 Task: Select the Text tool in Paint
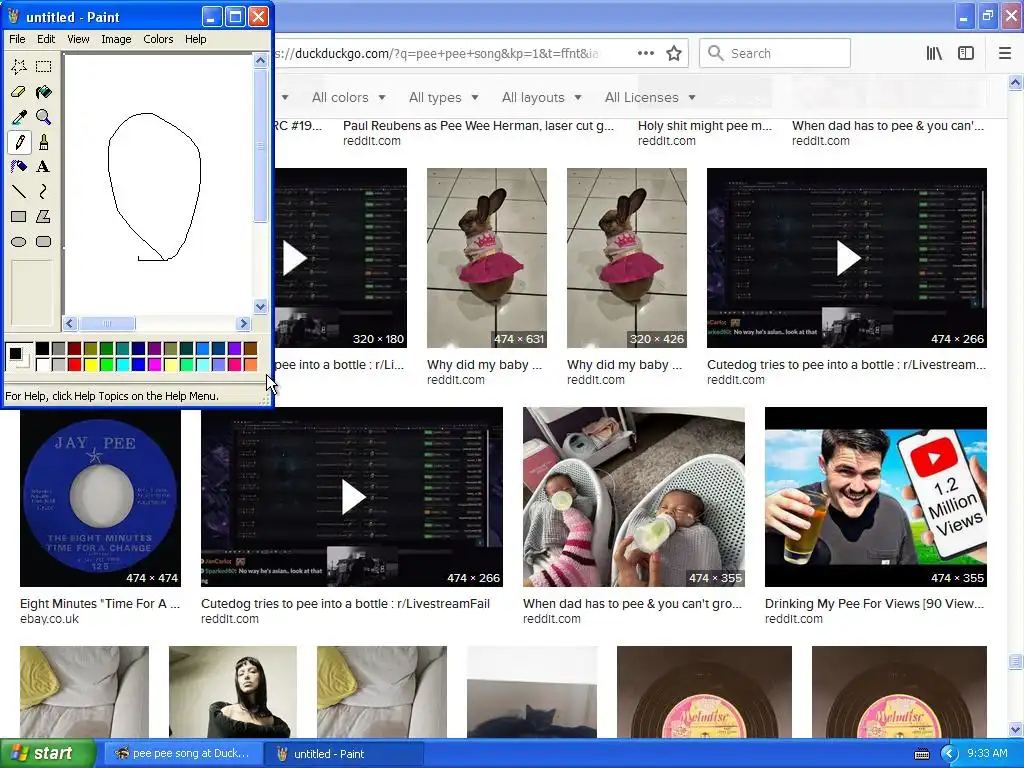click(x=44, y=167)
